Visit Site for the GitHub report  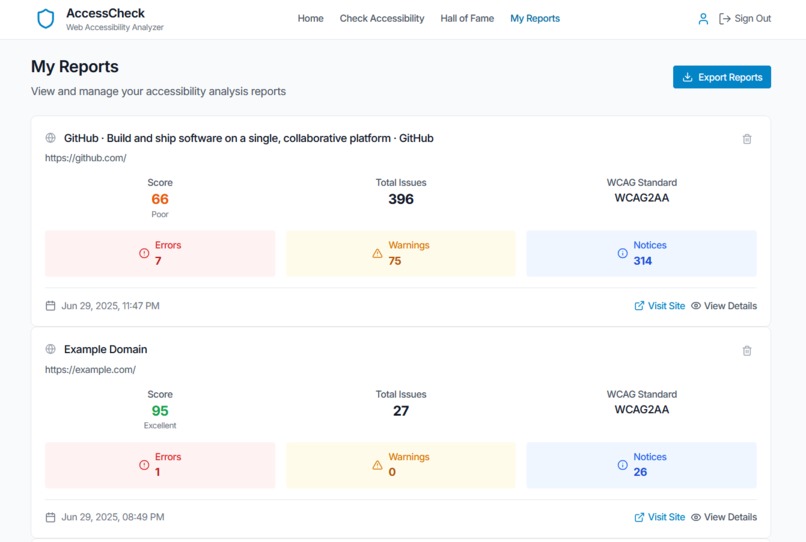pyautogui.click(x=660, y=306)
